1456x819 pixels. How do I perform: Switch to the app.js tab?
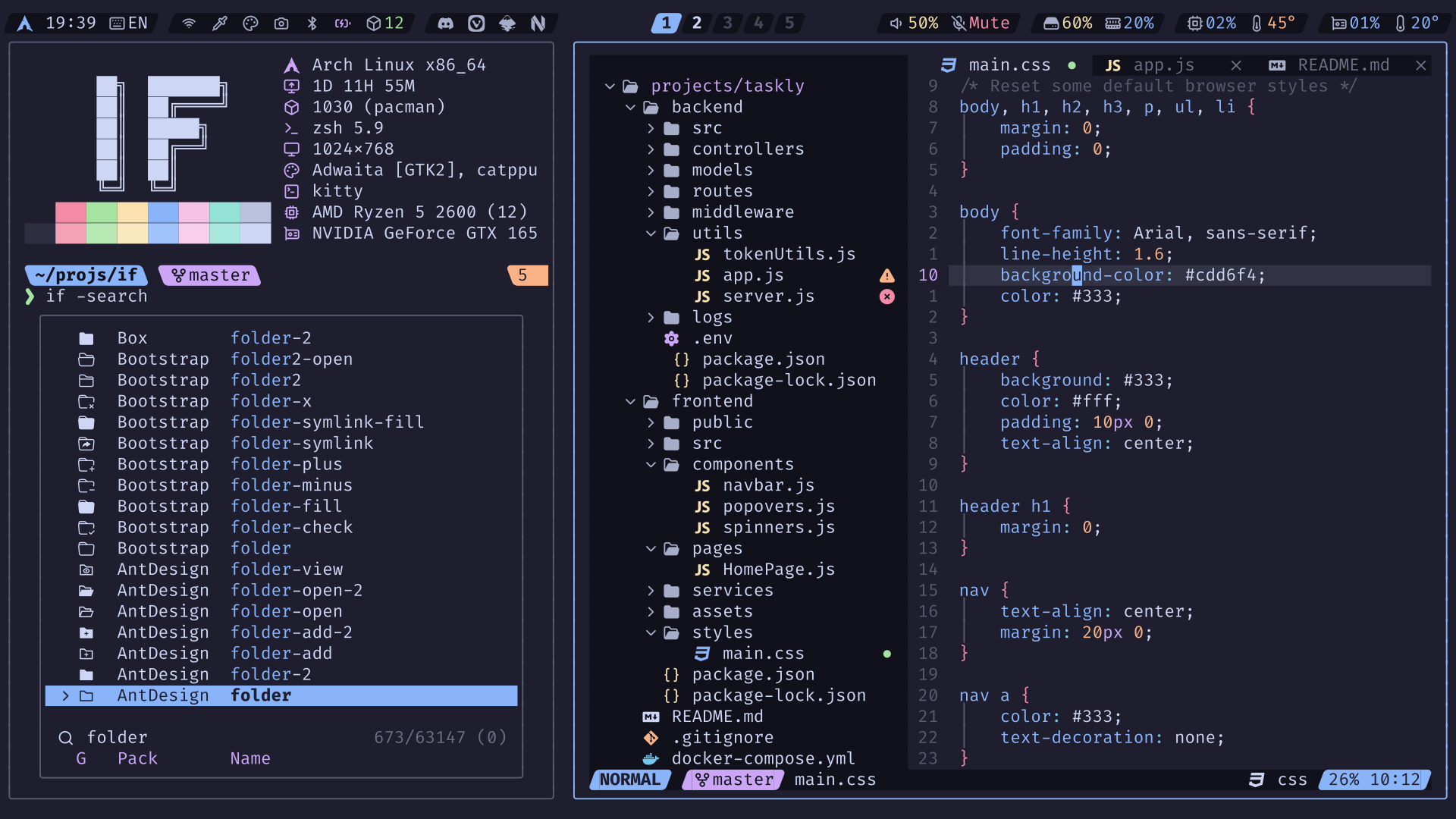(1162, 64)
